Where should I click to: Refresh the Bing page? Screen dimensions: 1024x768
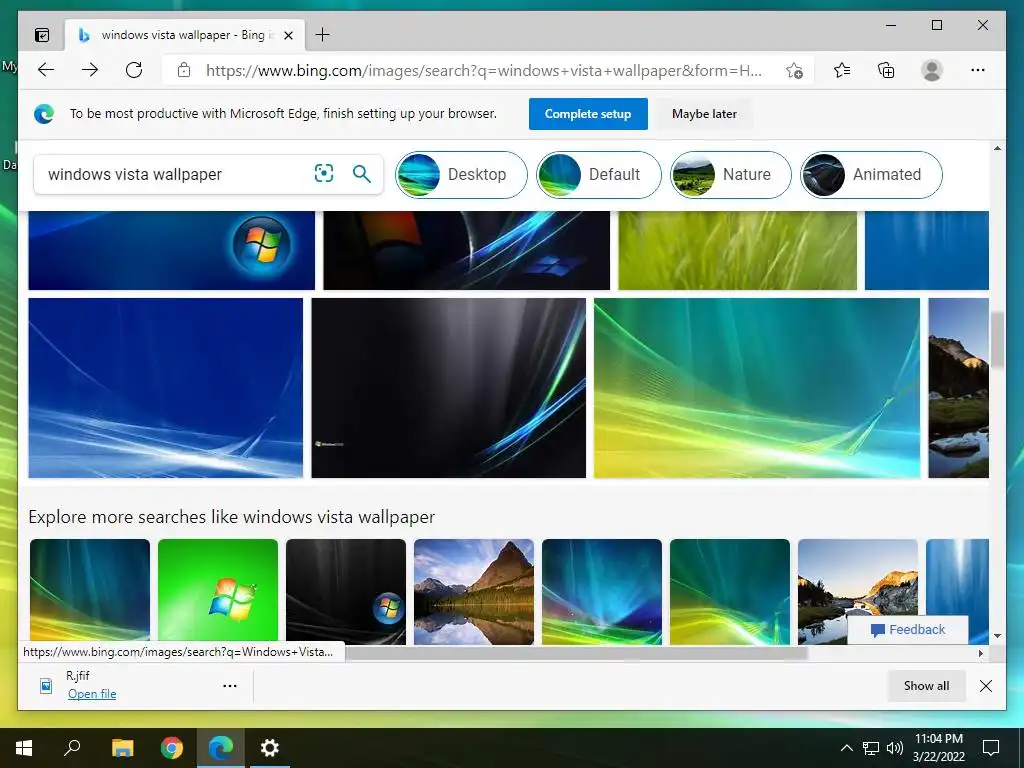[134, 70]
